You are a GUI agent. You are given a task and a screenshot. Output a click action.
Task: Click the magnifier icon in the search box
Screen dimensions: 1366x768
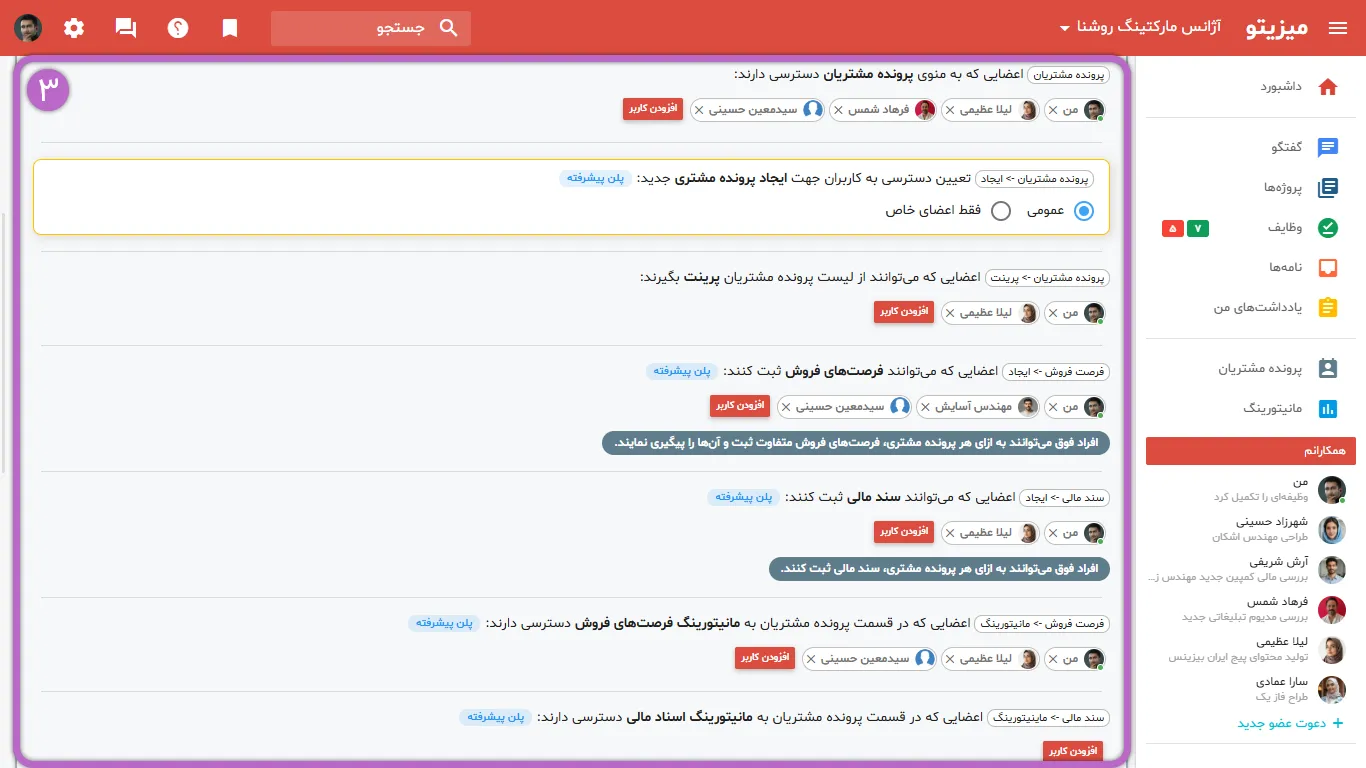(x=449, y=28)
